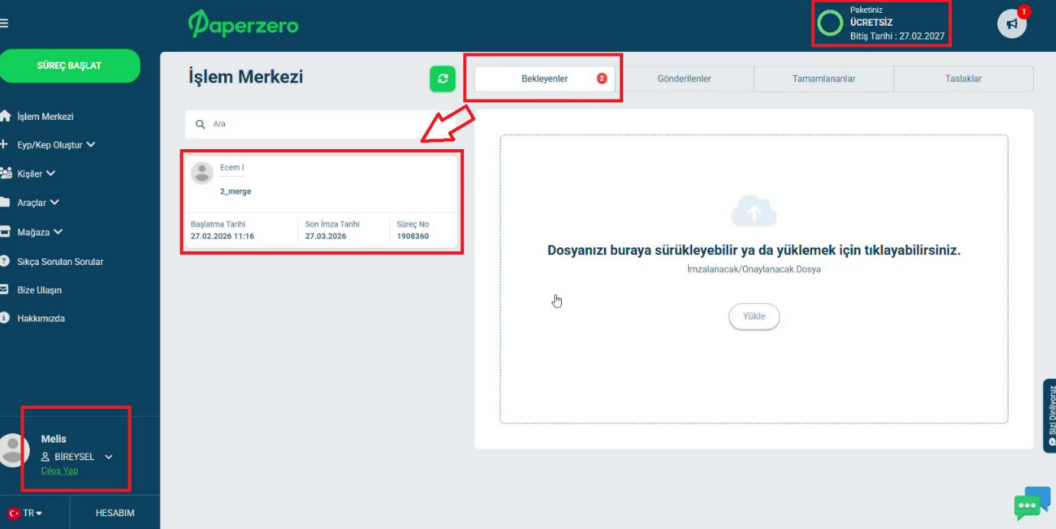Go to İşlem Merkezi in sidebar
This screenshot has height=529, width=1056.
[x=45, y=117]
